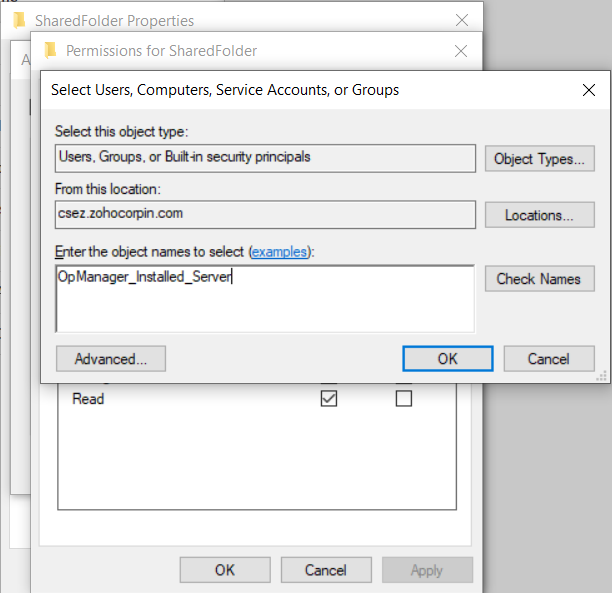Close the SharedFolder Properties window
The height and width of the screenshot is (593, 612).
click(x=461, y=20)
